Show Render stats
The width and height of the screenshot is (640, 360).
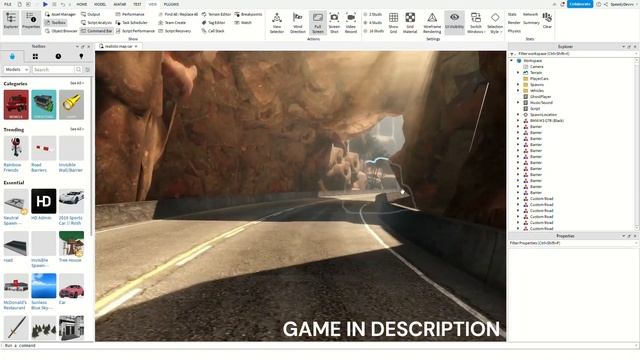514,22
